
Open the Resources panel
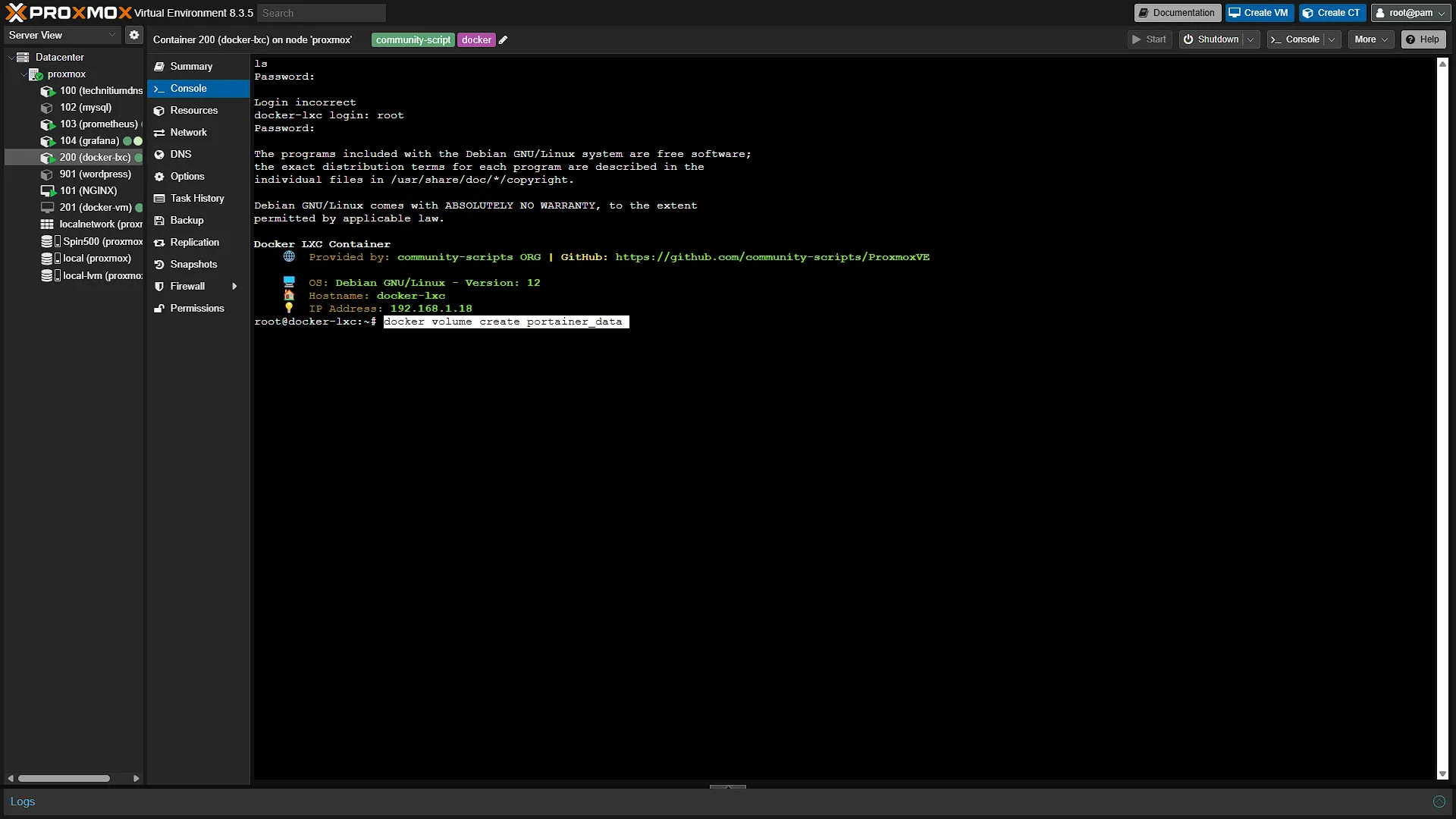point(198,111)
